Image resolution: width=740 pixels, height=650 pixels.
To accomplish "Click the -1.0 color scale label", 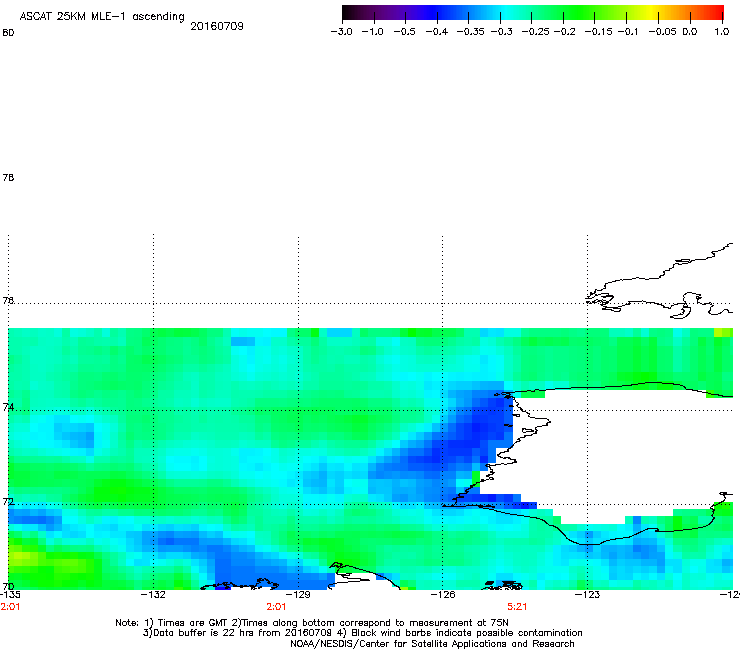I will pyautogui.click(x=372, y=32).
